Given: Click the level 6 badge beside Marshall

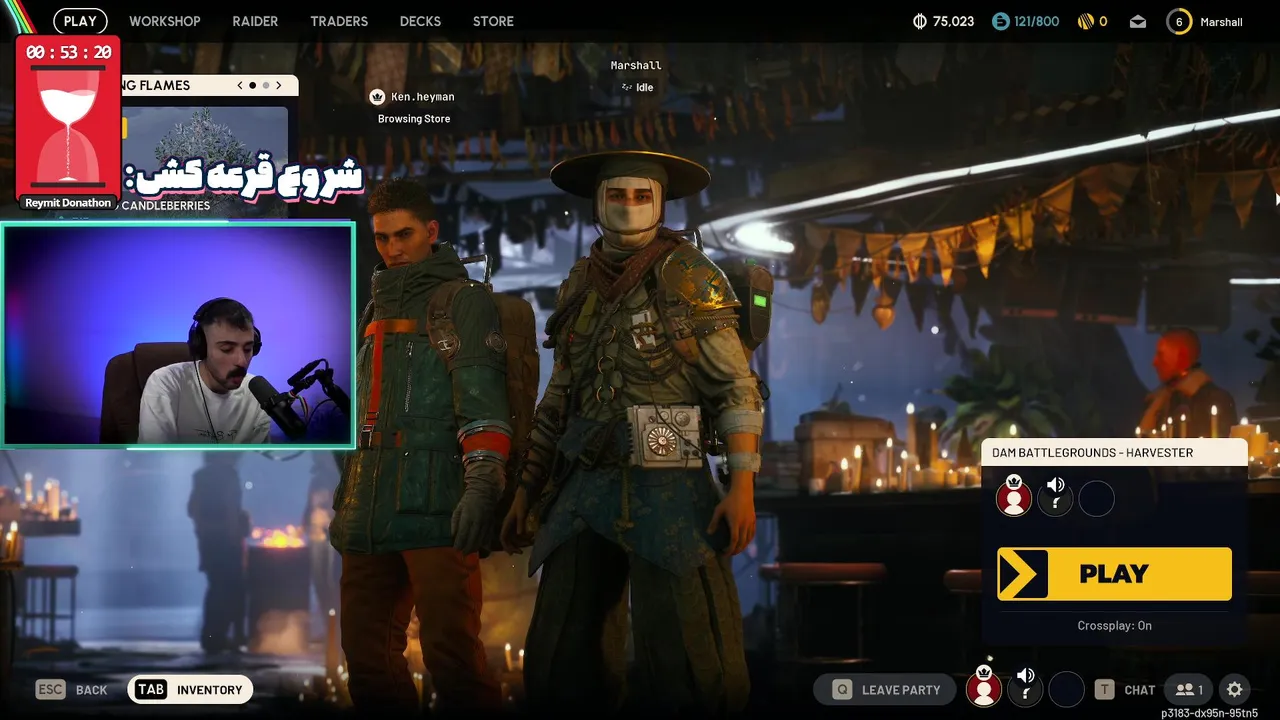Looking at the screenshot, I should pyautogui.click(x=1179, y=21).
